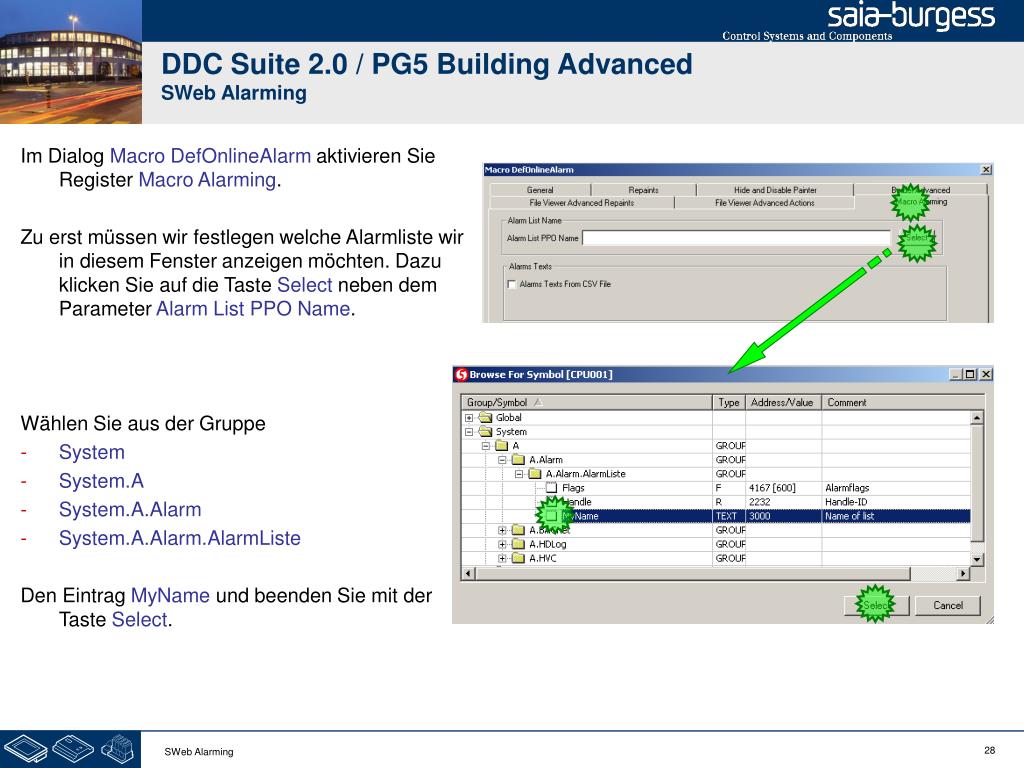Click the System folder icon
This screenshot has height=768, width=1024.
pyautogui.click(x=485, y=432)
